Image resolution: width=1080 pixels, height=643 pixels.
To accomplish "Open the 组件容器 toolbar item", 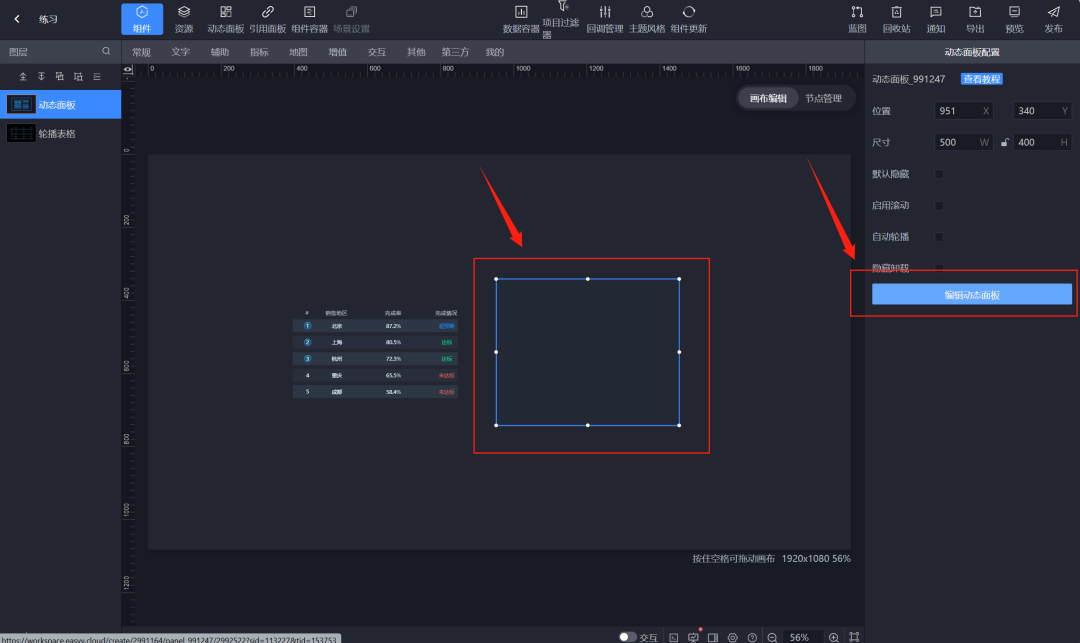I will click(309, 19).
